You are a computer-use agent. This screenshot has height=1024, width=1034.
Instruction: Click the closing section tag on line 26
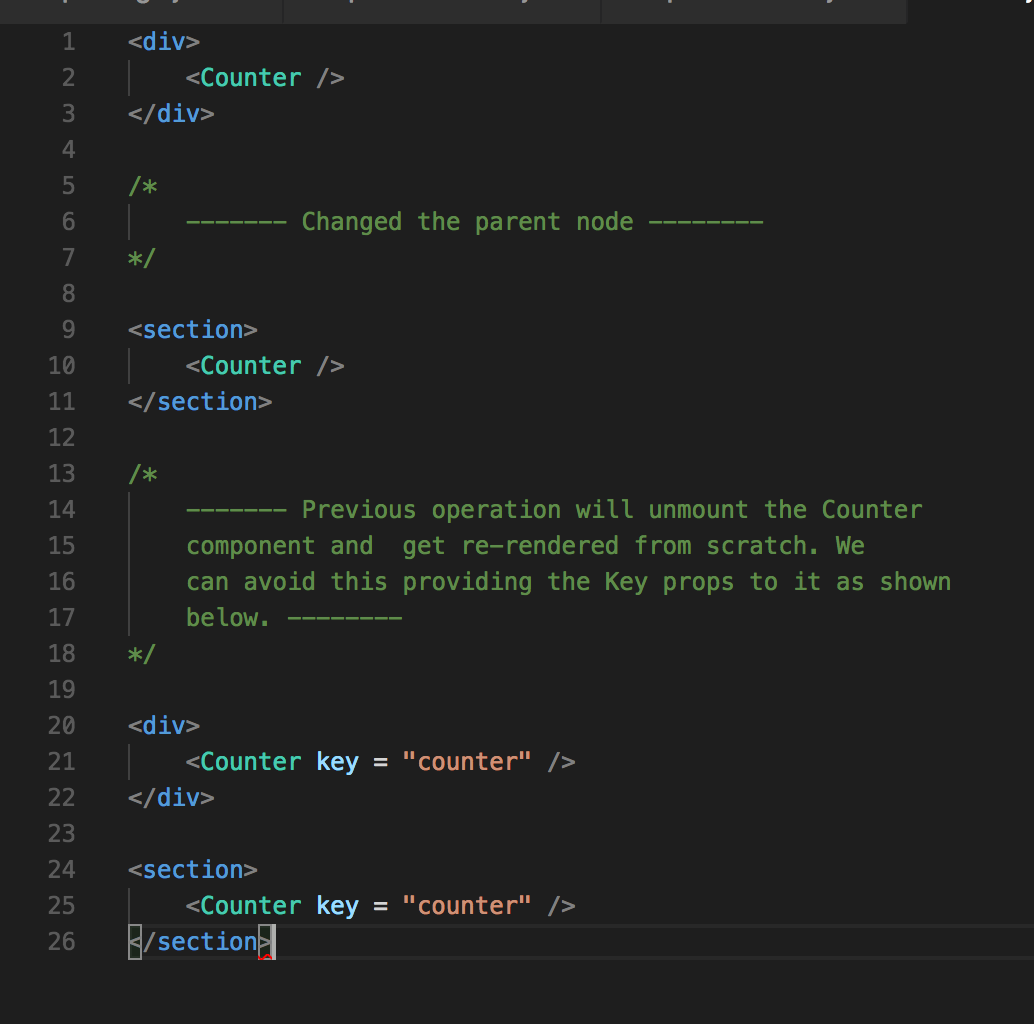(198, 941)
